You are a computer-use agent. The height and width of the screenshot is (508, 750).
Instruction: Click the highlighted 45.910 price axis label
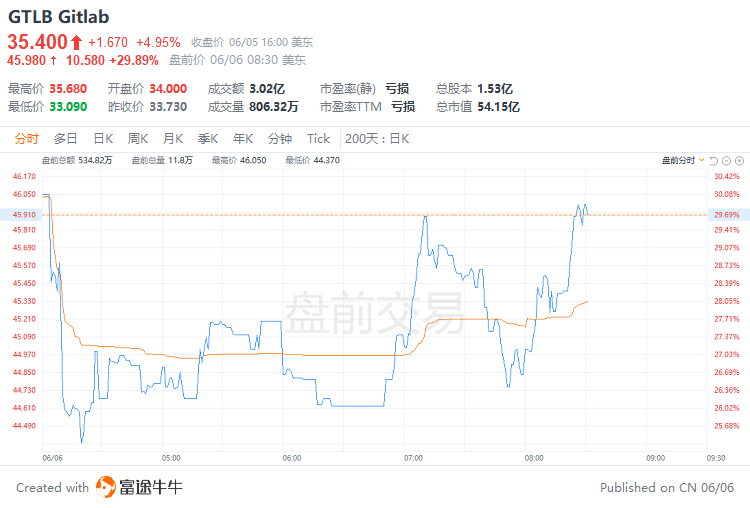[24, 215]
